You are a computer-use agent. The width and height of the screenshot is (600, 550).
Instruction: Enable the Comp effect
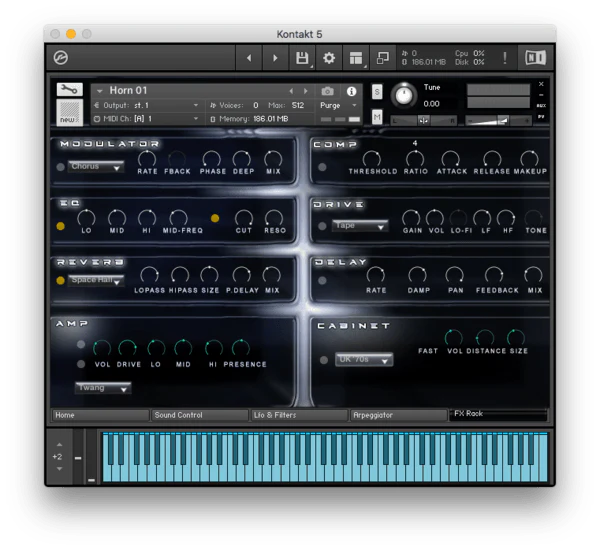322,167
